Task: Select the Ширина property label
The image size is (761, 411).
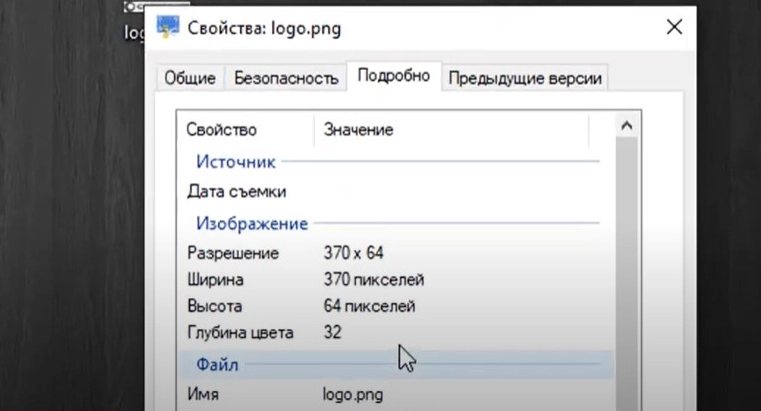Action: (x=215, y=279)
